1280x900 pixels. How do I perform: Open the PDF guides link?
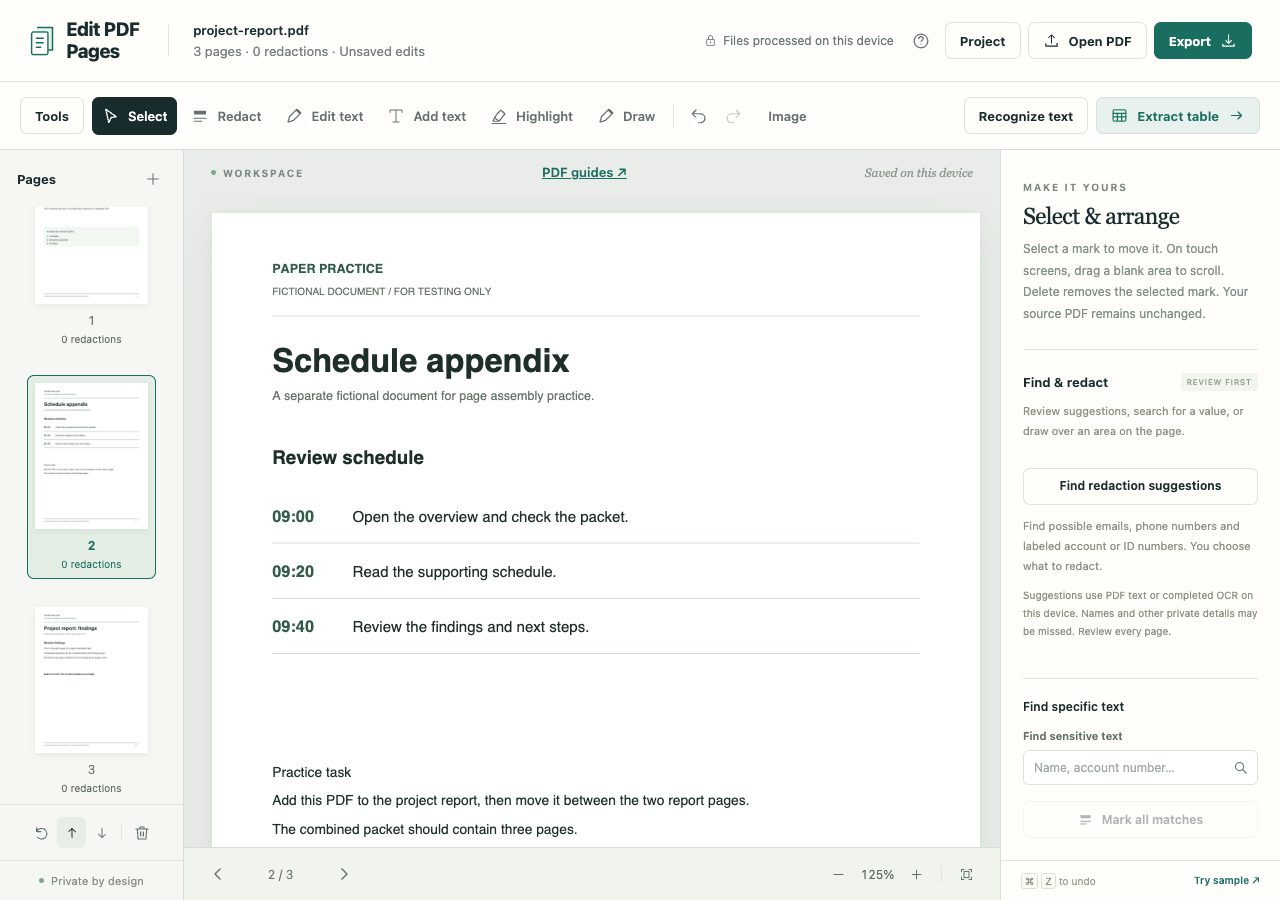(x=584, y=173)
